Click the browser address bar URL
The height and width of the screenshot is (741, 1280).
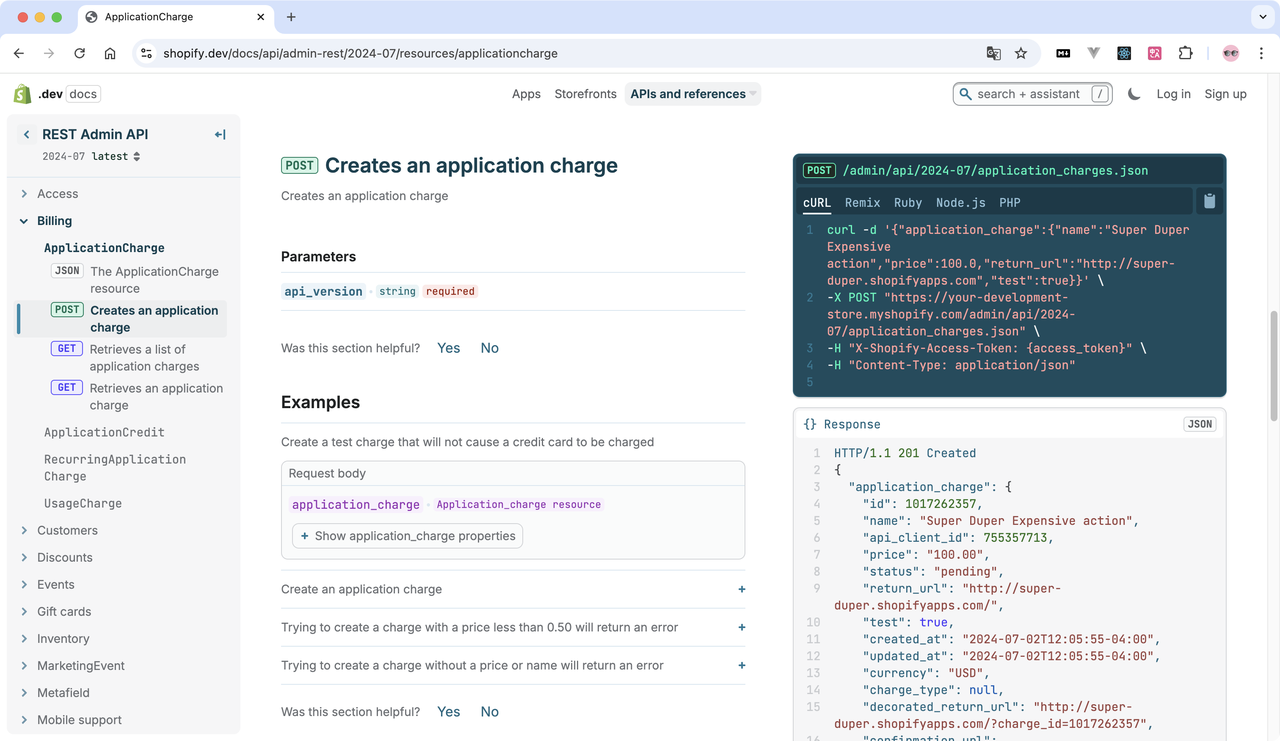[x=360, y=53]
